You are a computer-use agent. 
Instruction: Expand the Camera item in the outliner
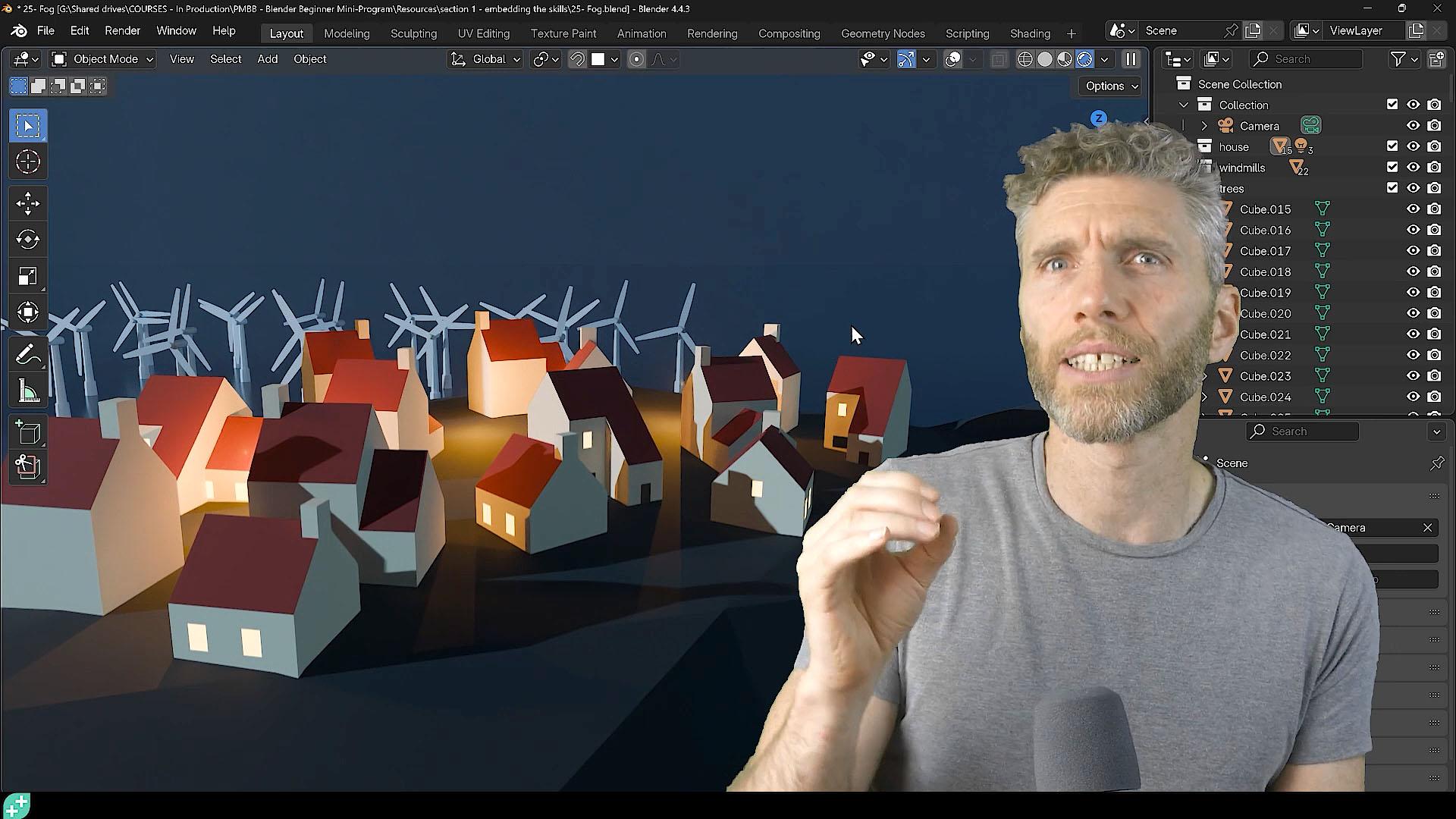pyautogui.click(x=1204, y=126)
